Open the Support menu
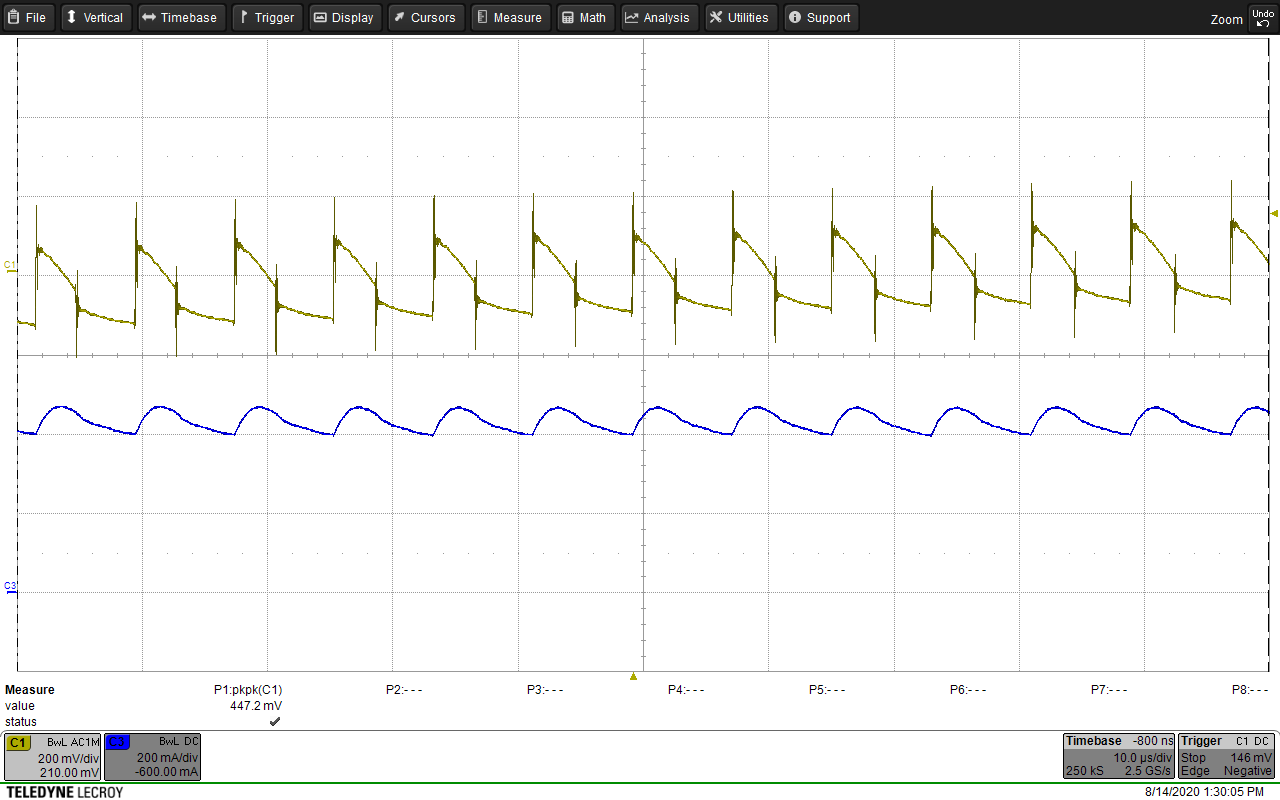This screenshot has height=800, width=1280. pos(820,17)
